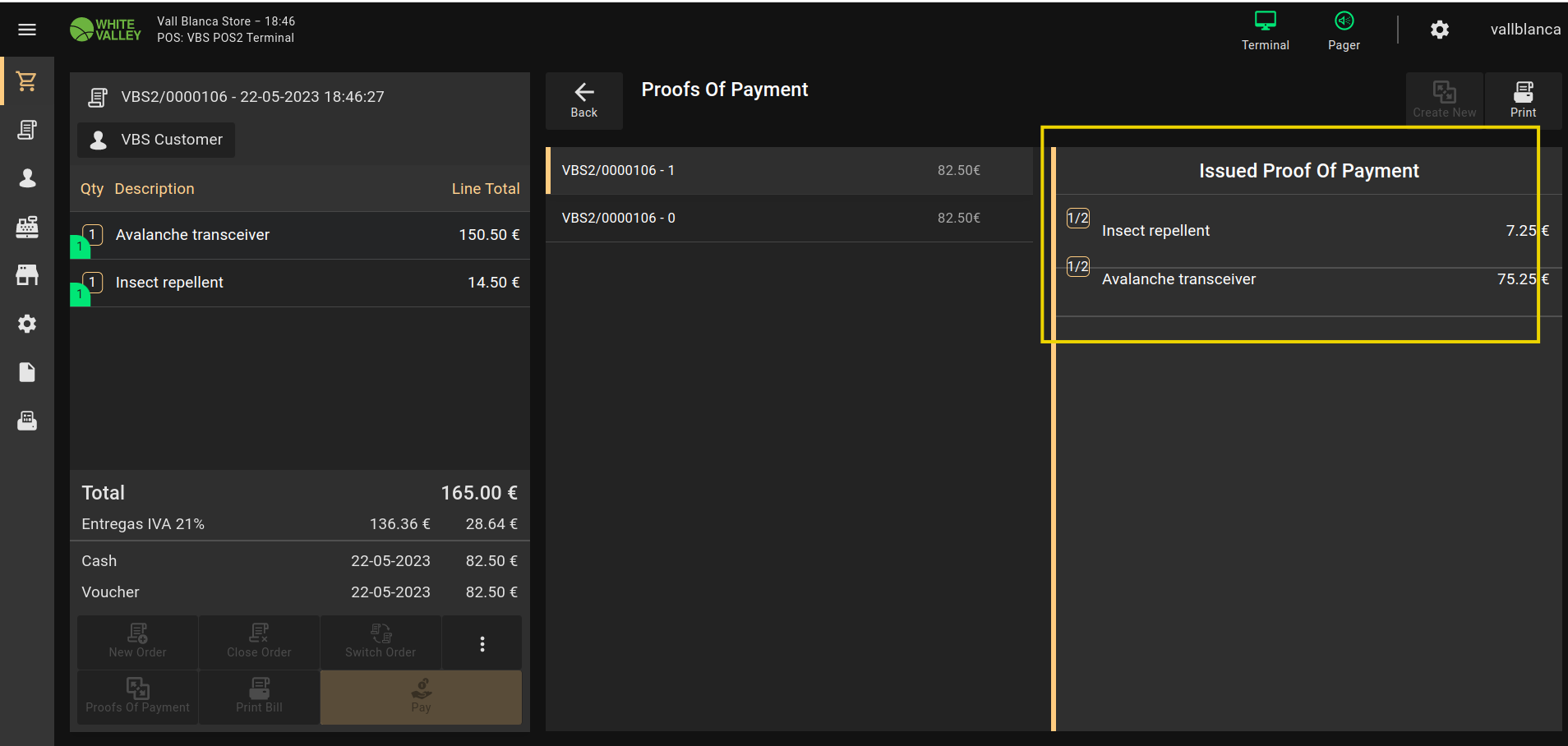Click the Pager icon

click(1344, 30)
